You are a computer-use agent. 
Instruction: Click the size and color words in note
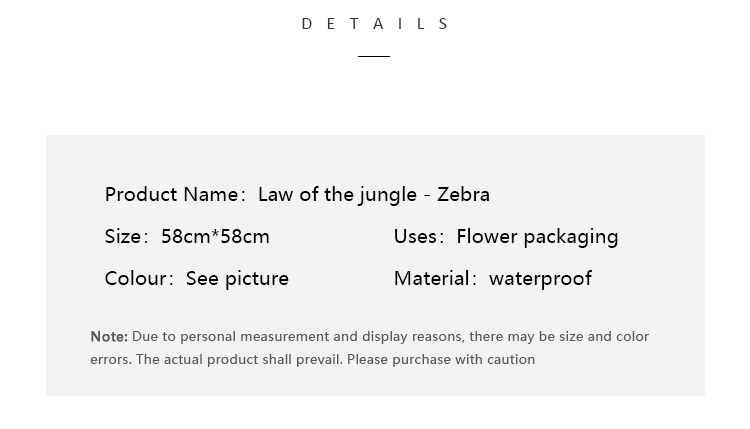click(x=604, y=337)
